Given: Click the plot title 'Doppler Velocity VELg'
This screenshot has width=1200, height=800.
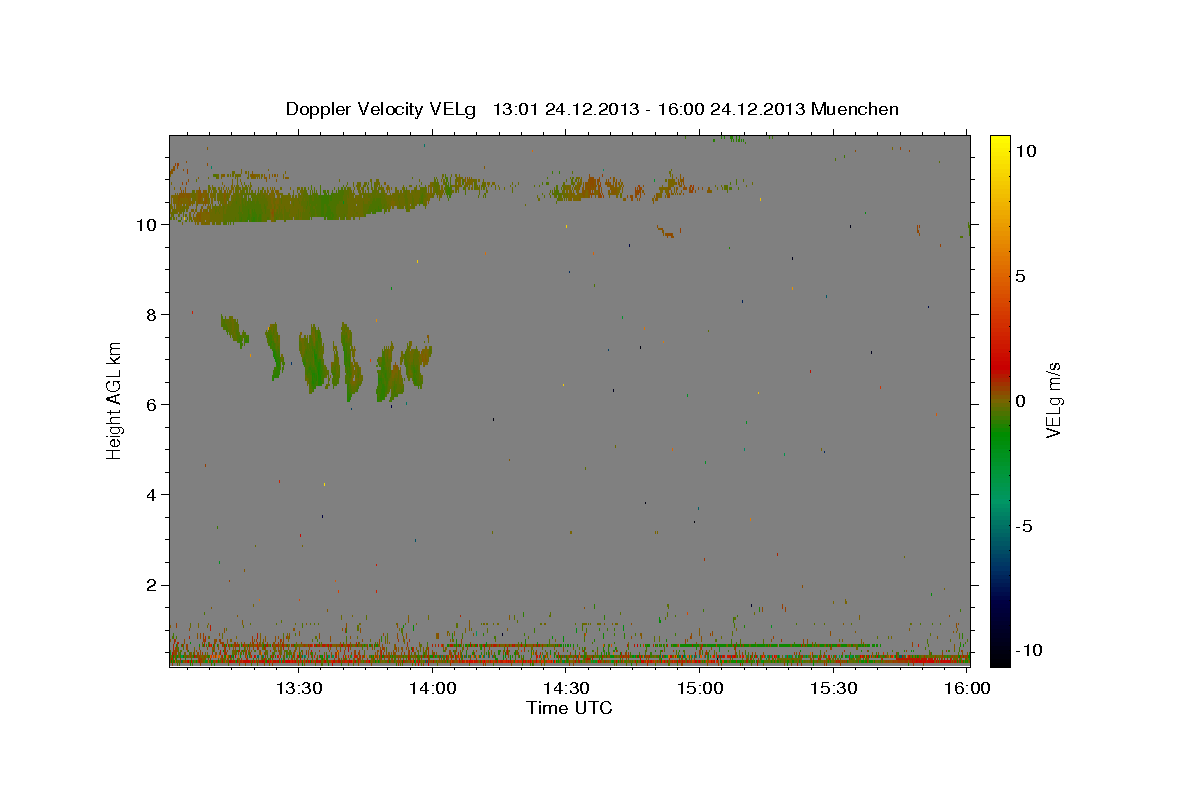Looking at the screenshot, I should (380, 109).
